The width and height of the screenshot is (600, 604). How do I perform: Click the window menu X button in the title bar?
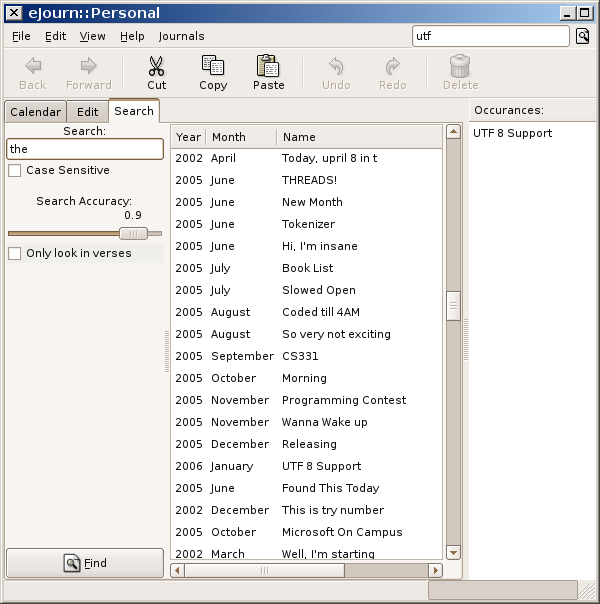click(14, 13)
